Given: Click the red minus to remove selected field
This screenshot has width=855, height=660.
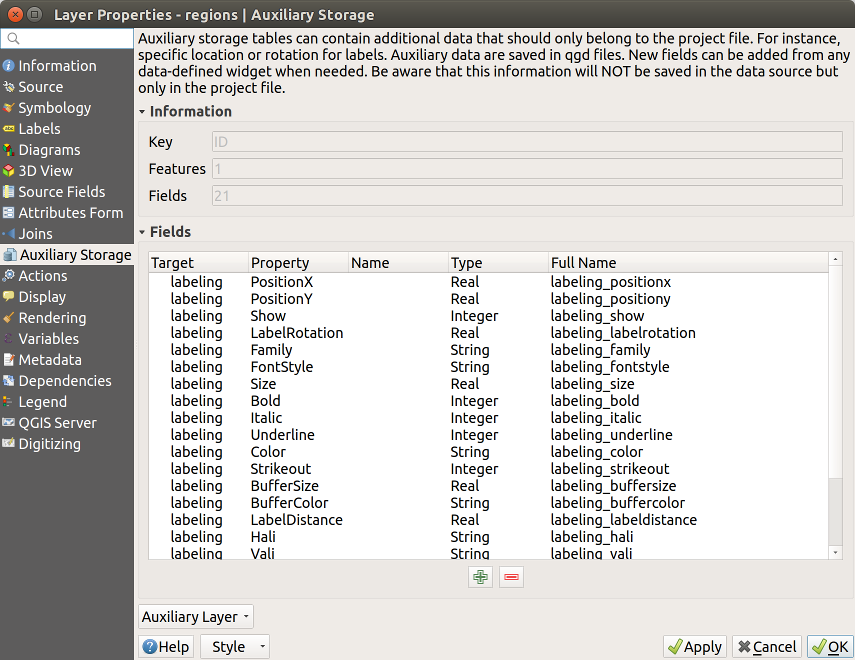Looking at the screenshot, I should tap(511, 577).
